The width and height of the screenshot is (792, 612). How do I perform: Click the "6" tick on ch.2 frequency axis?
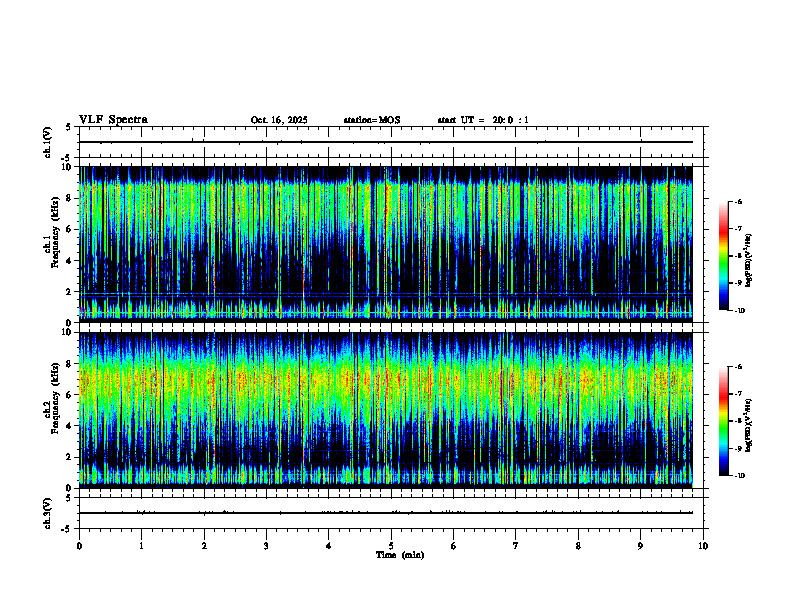click(70, 395)
